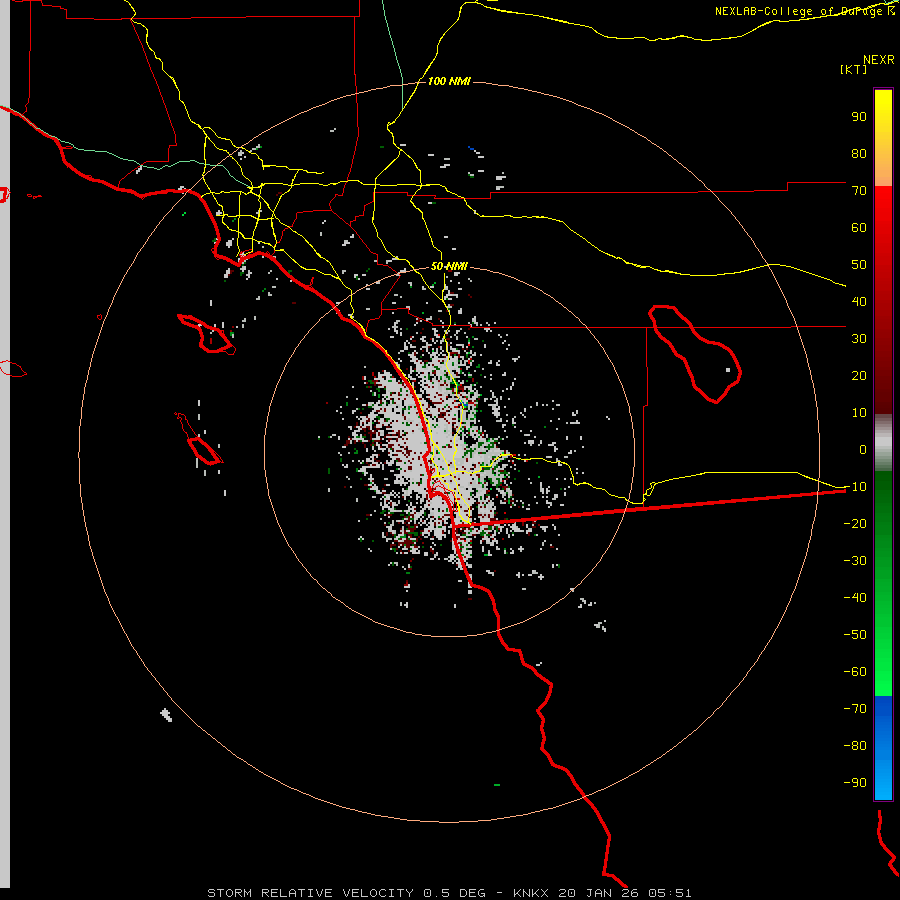900x900 pixels.
Task: Click the -60 value on velocity scale
Action: click(855, 672)
